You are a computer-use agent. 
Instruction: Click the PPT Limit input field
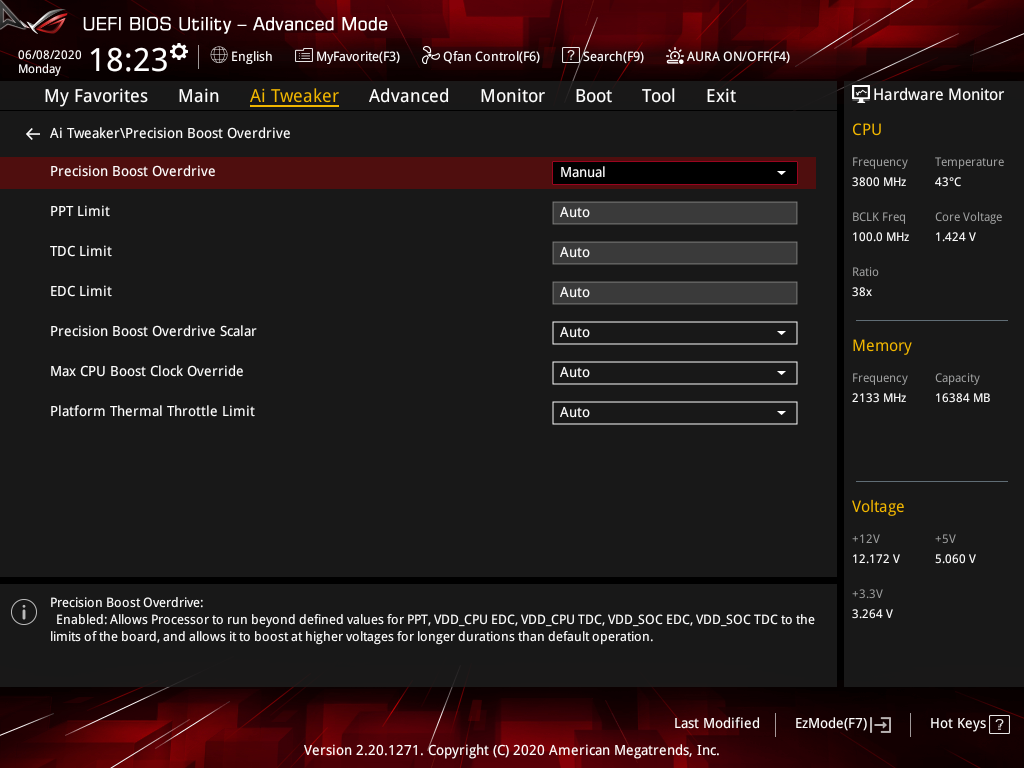(675, 212)
